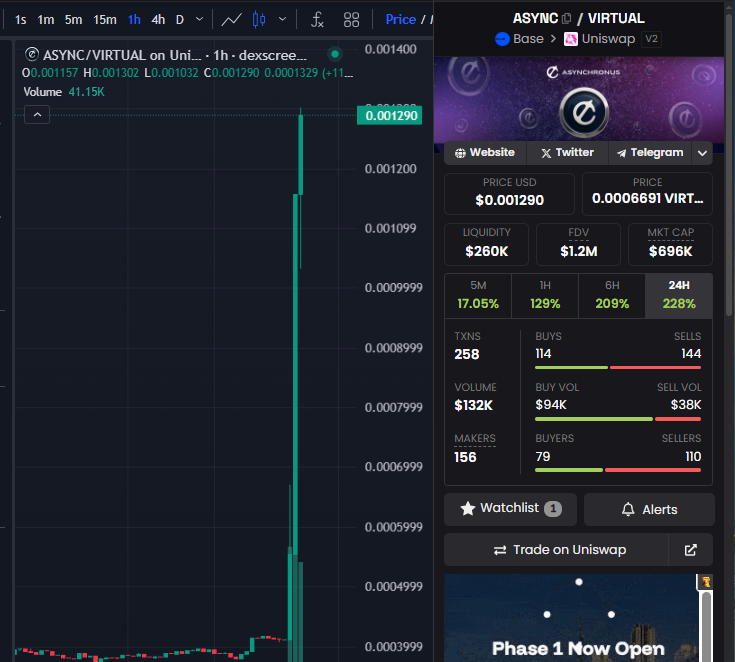Click the Base chain icon
Image resolution: width=735 pixels, height=662 pixels.
click(502, 39)
